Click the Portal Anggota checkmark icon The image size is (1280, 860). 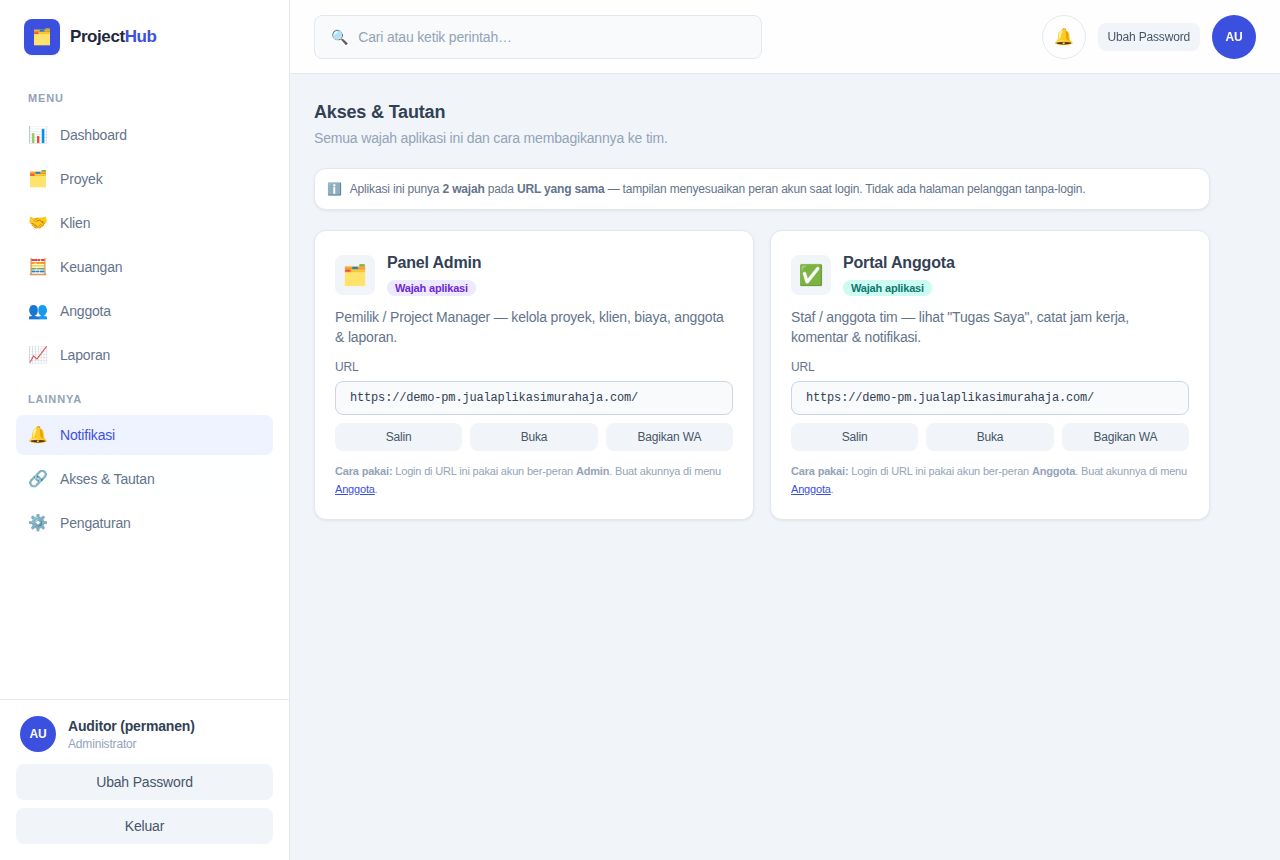tap(811, 275)
